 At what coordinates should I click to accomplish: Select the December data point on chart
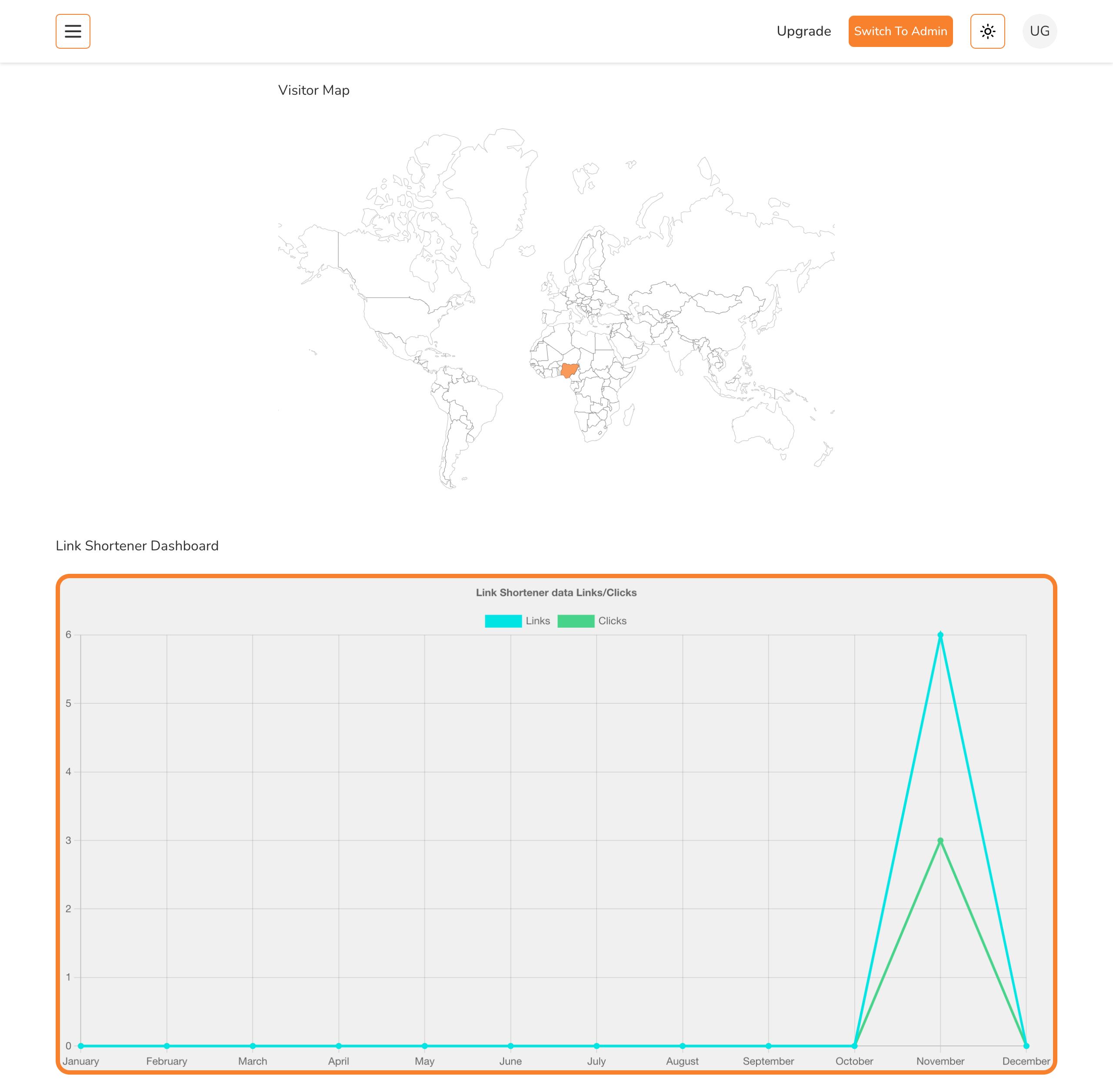click(x=1026, y=1046)
